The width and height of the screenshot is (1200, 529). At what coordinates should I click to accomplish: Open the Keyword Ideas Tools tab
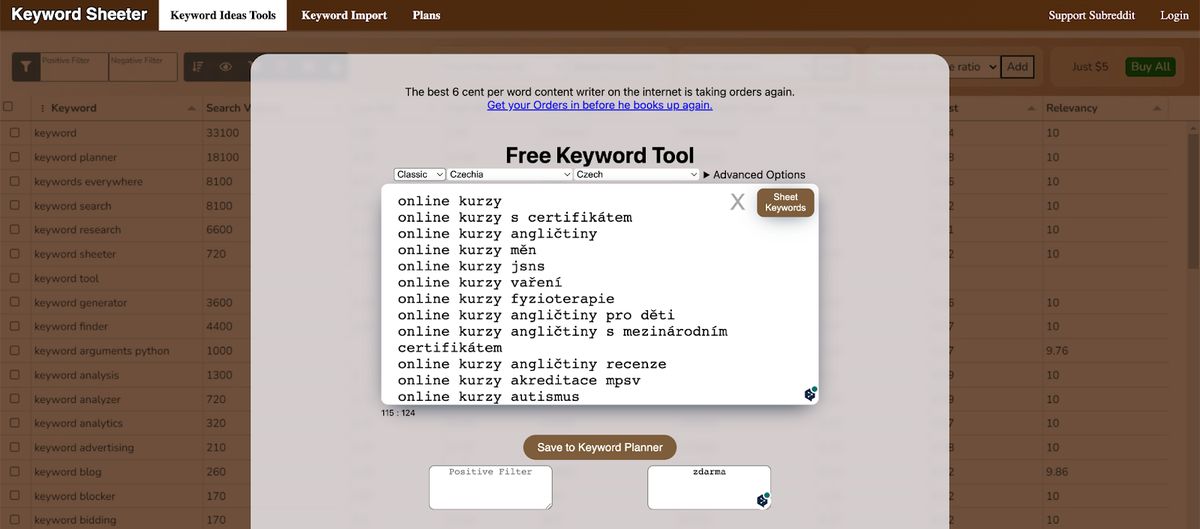[x=223, y=15]
